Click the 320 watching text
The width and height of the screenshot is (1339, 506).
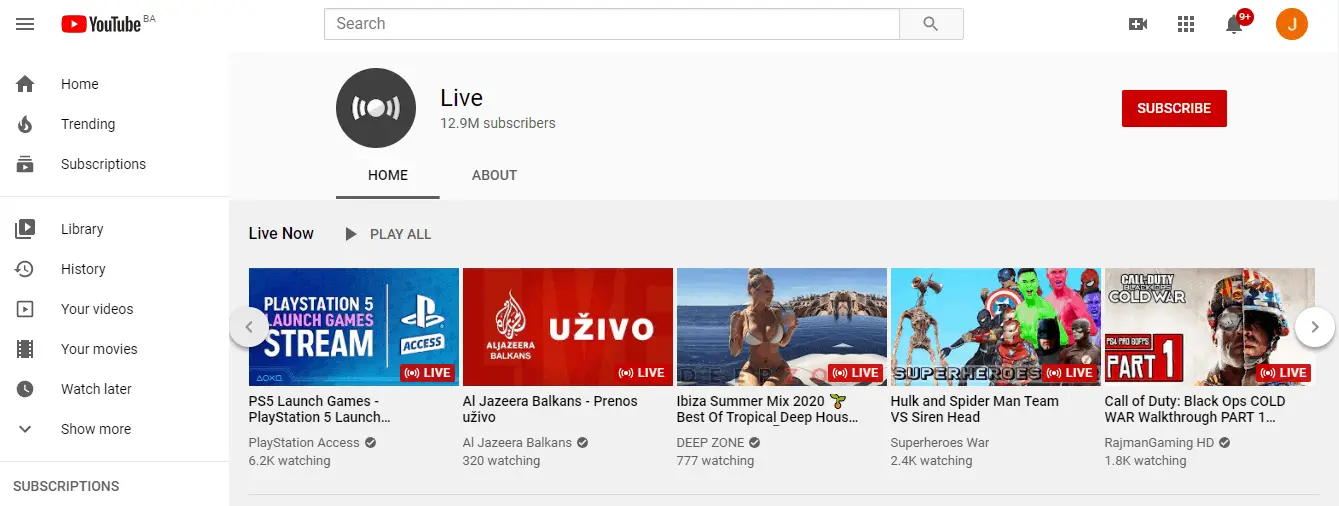pos(501,461)
